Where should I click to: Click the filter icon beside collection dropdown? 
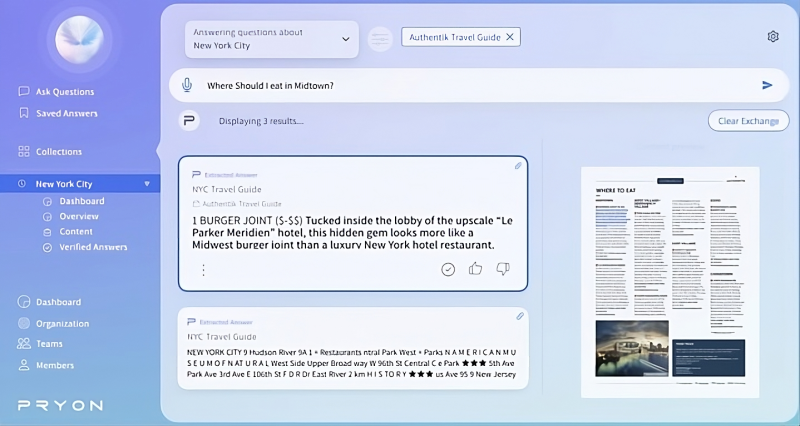pyautogui.click(x=380, y=39)
